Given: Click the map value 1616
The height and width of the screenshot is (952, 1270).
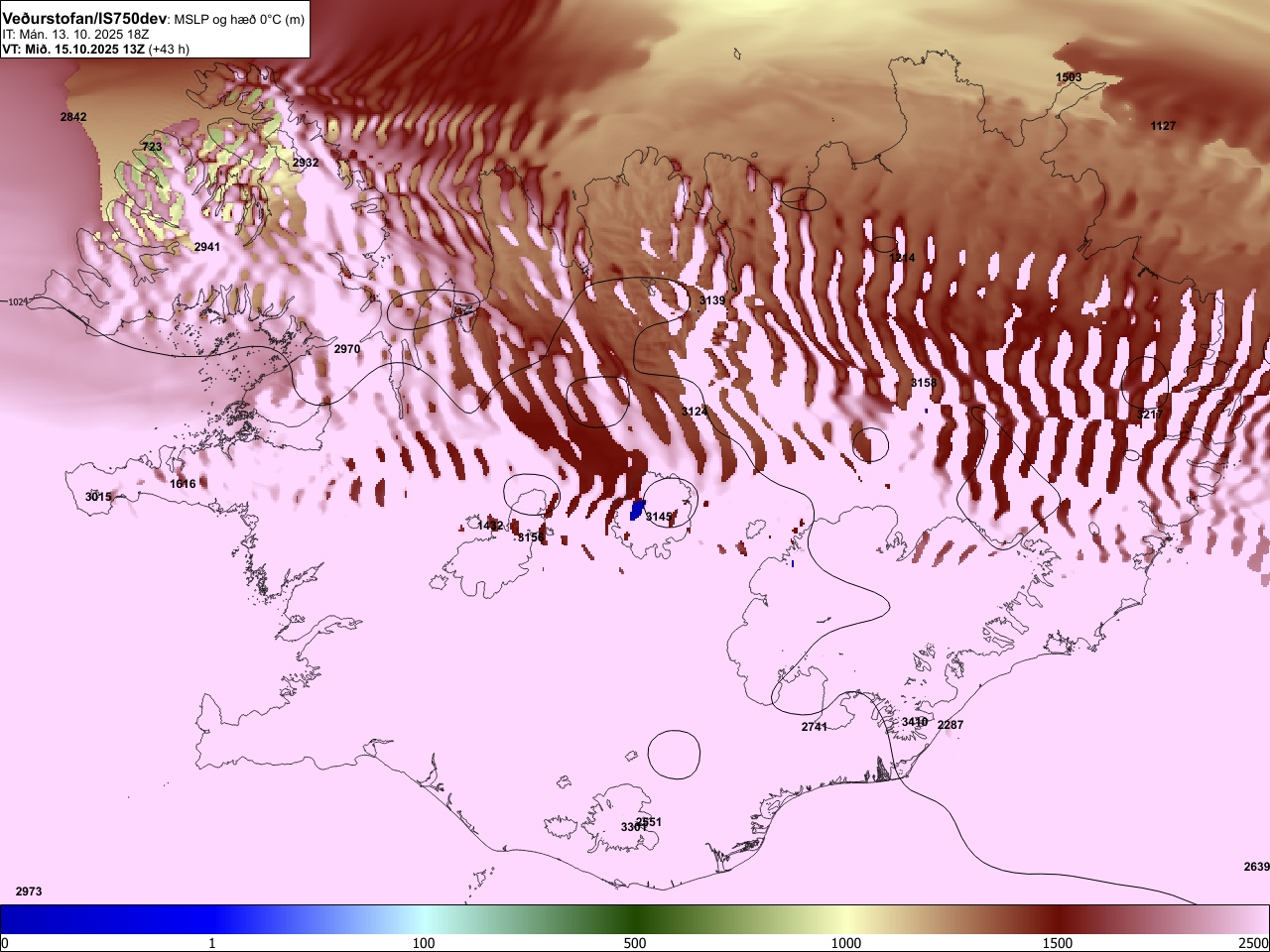Looking at the screenshot, I should (183, 484).
